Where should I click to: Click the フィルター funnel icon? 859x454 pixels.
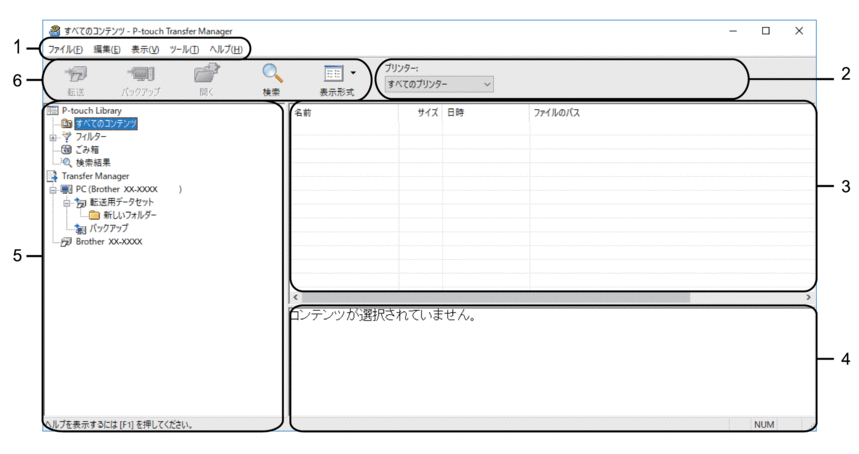(x=67, y=136)
